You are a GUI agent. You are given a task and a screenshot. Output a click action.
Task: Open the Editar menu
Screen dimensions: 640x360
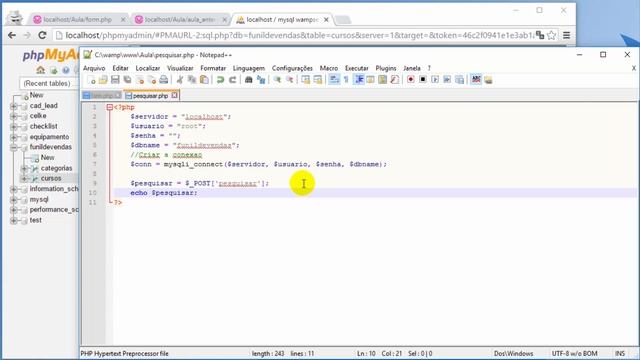coord(120,68)
